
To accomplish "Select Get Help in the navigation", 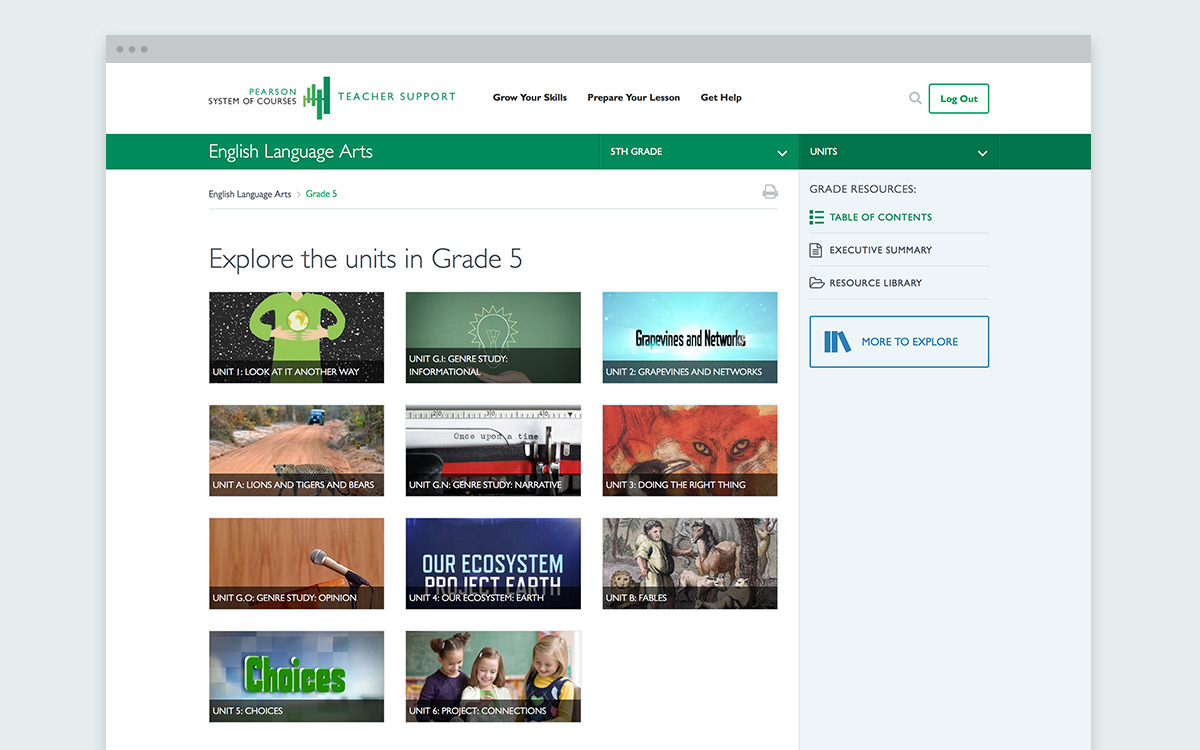I will 721,98.
